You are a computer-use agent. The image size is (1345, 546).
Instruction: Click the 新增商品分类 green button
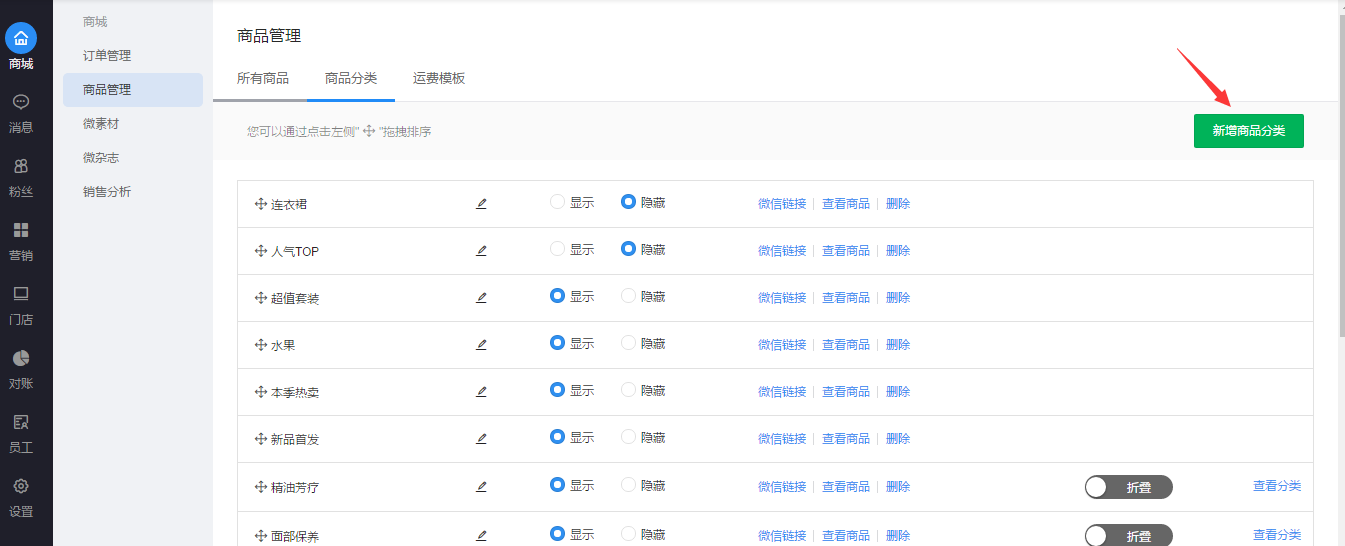tap(1248, 131)
